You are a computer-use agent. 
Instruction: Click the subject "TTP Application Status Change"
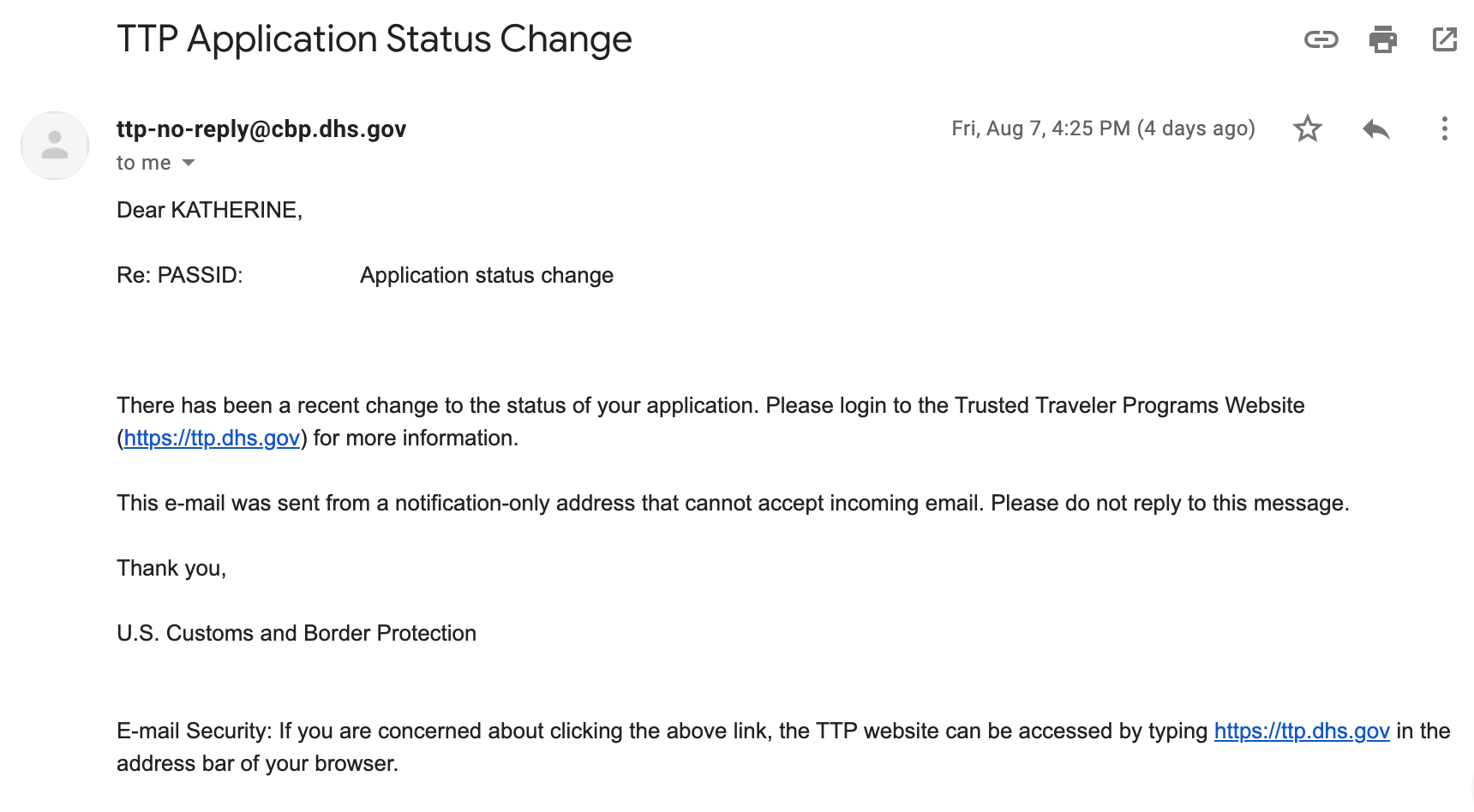click(x=374, y=39)
